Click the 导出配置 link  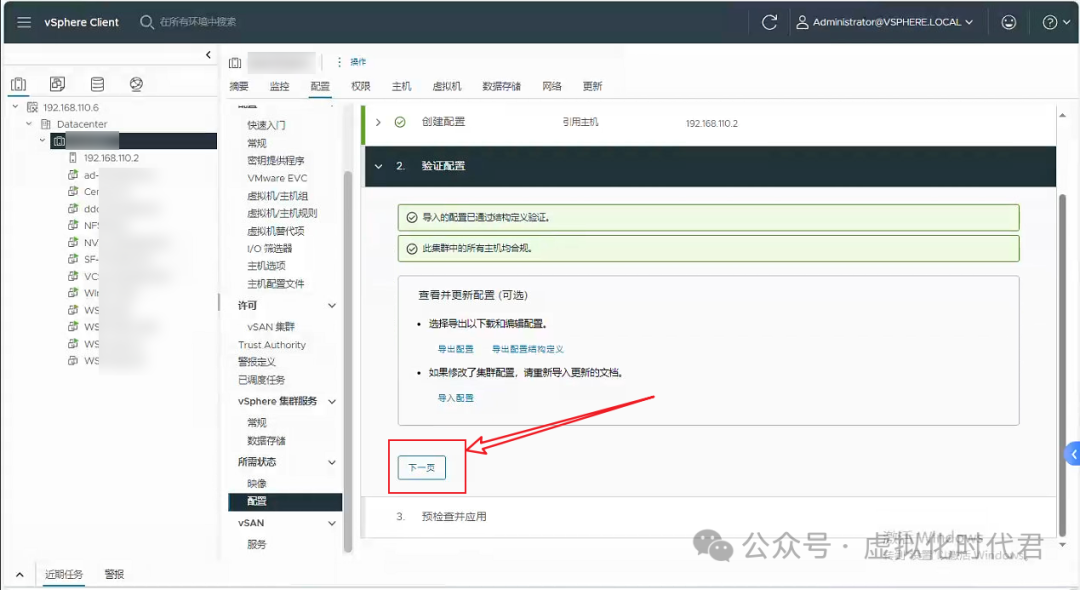457,348
